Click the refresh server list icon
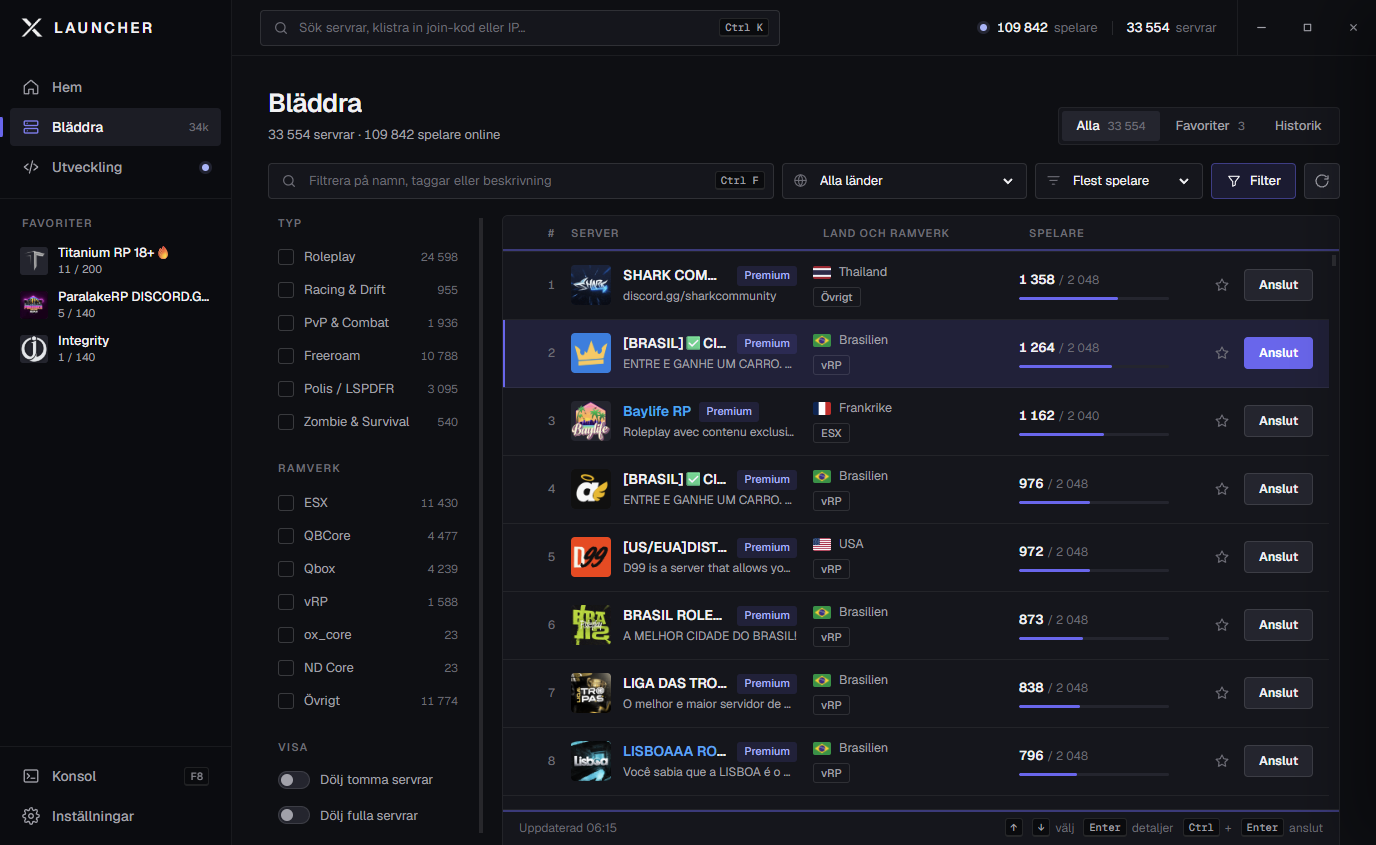 click(x=1321, y=181)
